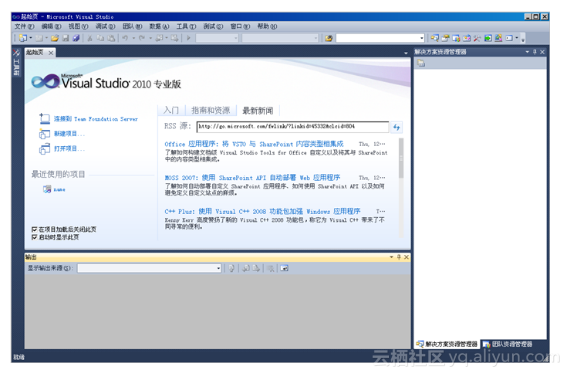Click the 打开项目 link

69,149
